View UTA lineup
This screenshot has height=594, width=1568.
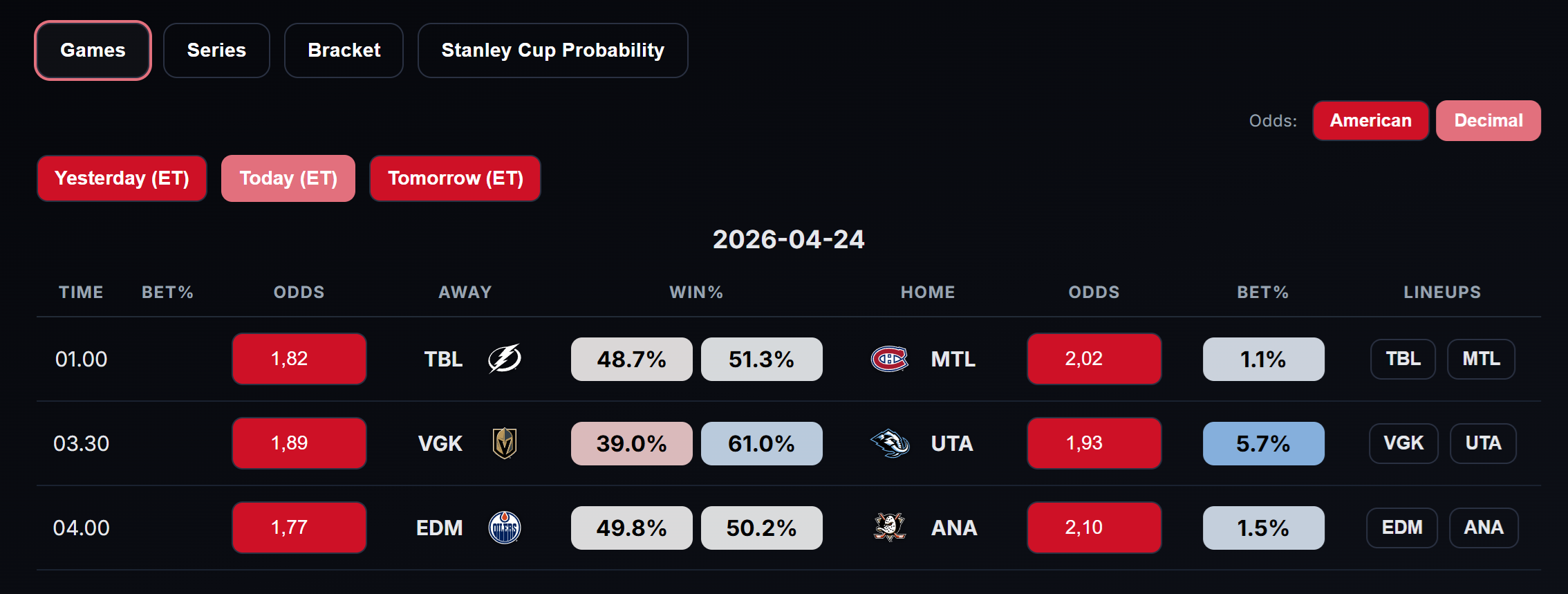click(1483, 443)
